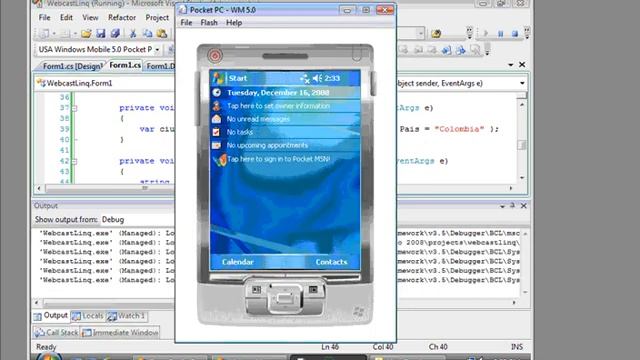Click the Paste clipboard icon in Visual Studio toolbar

(x=162, y=33)
